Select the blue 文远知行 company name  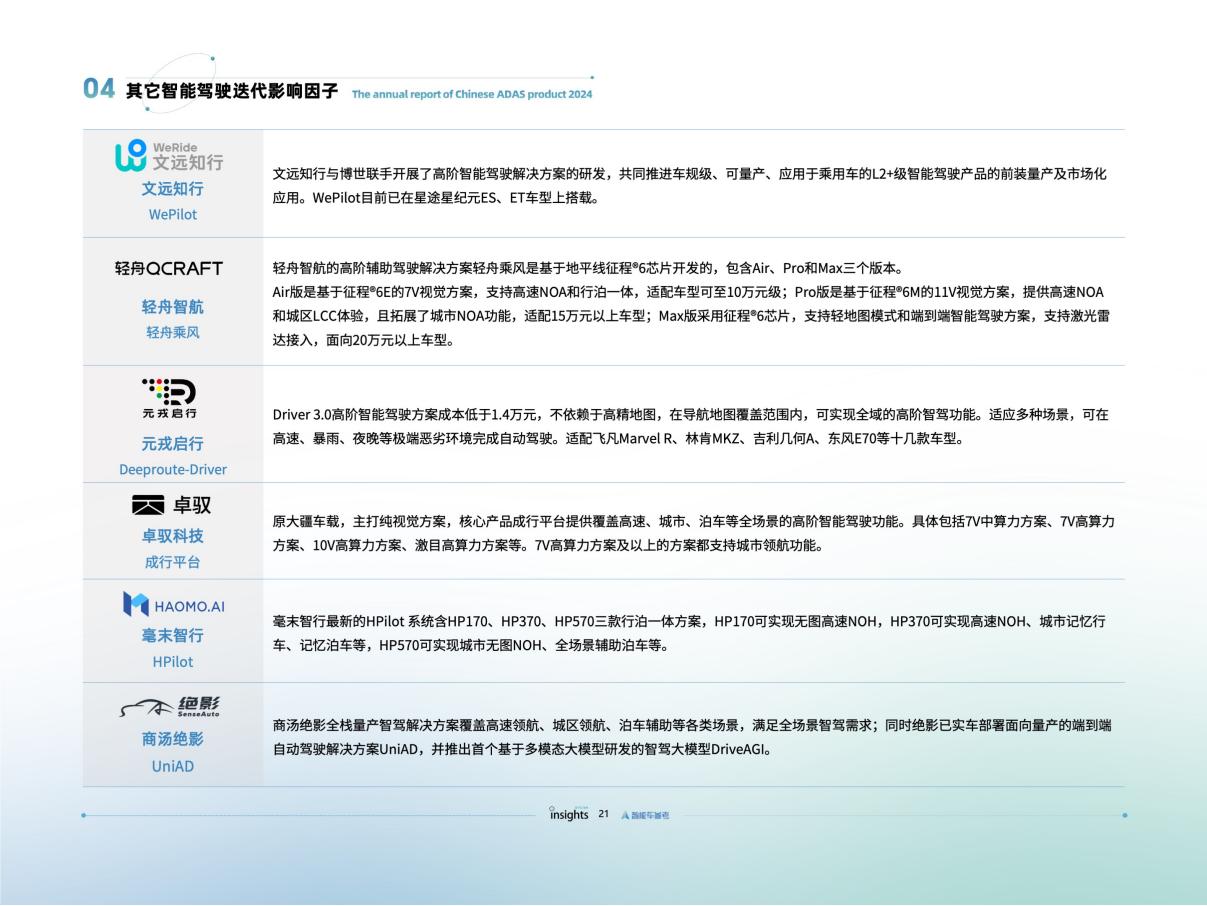172,190
